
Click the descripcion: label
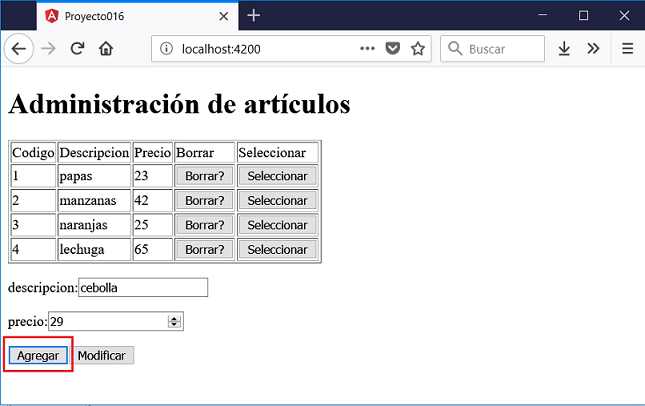pos(43,288)
